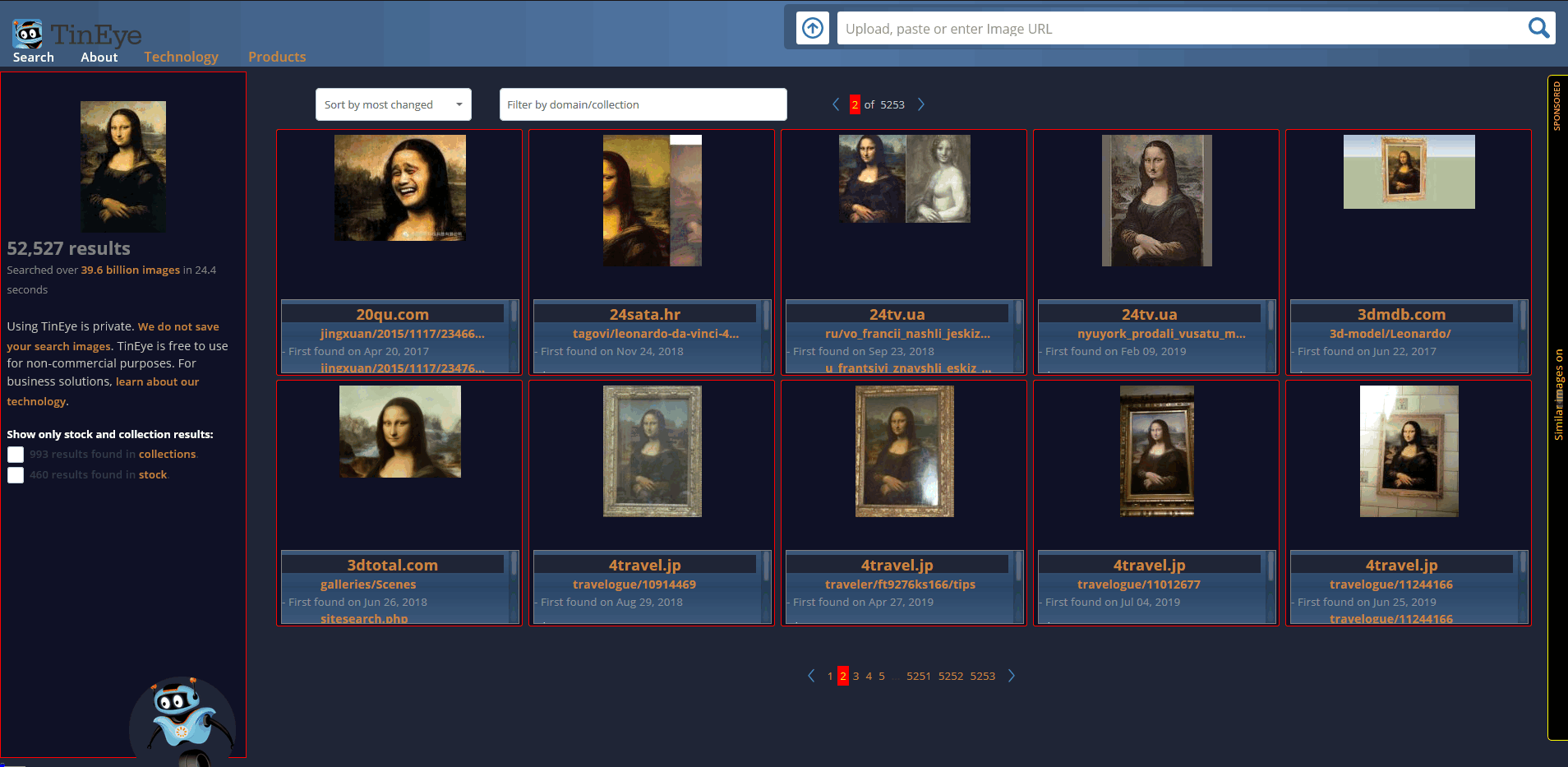1568x767 pixels.
Task: Open the Products menu item
Action: [277, 57]
